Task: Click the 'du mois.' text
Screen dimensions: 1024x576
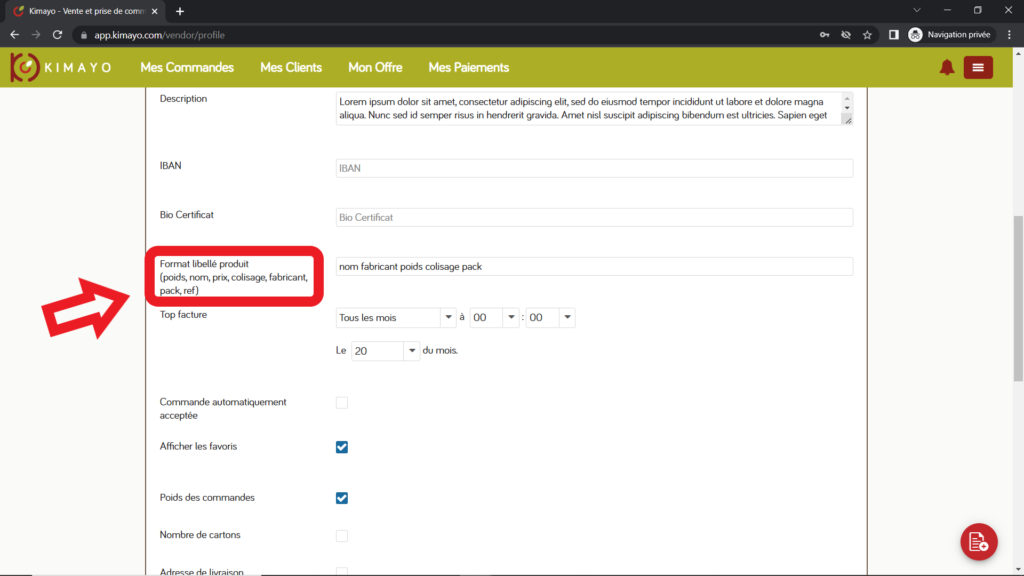Action: (x=440, y=351)
